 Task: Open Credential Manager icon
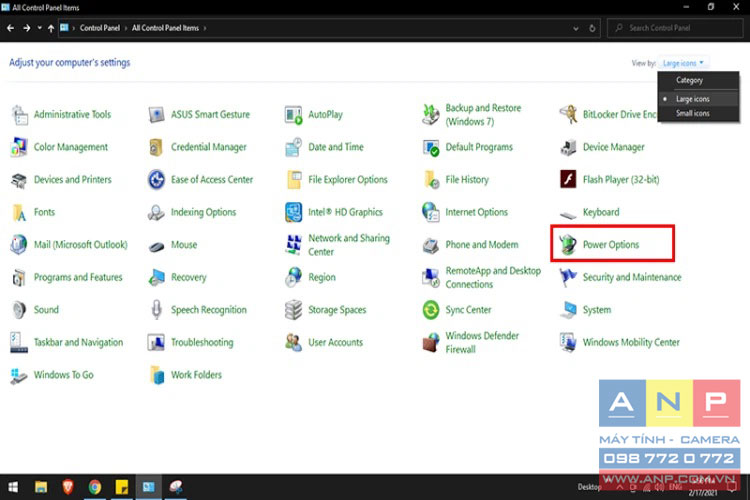[156, 147]
